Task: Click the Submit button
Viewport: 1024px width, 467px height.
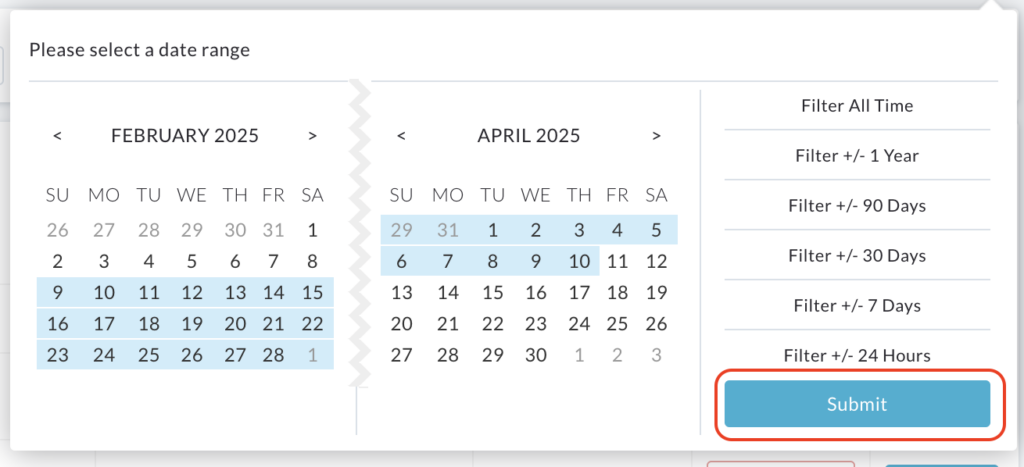Action: tap(857, 404)
